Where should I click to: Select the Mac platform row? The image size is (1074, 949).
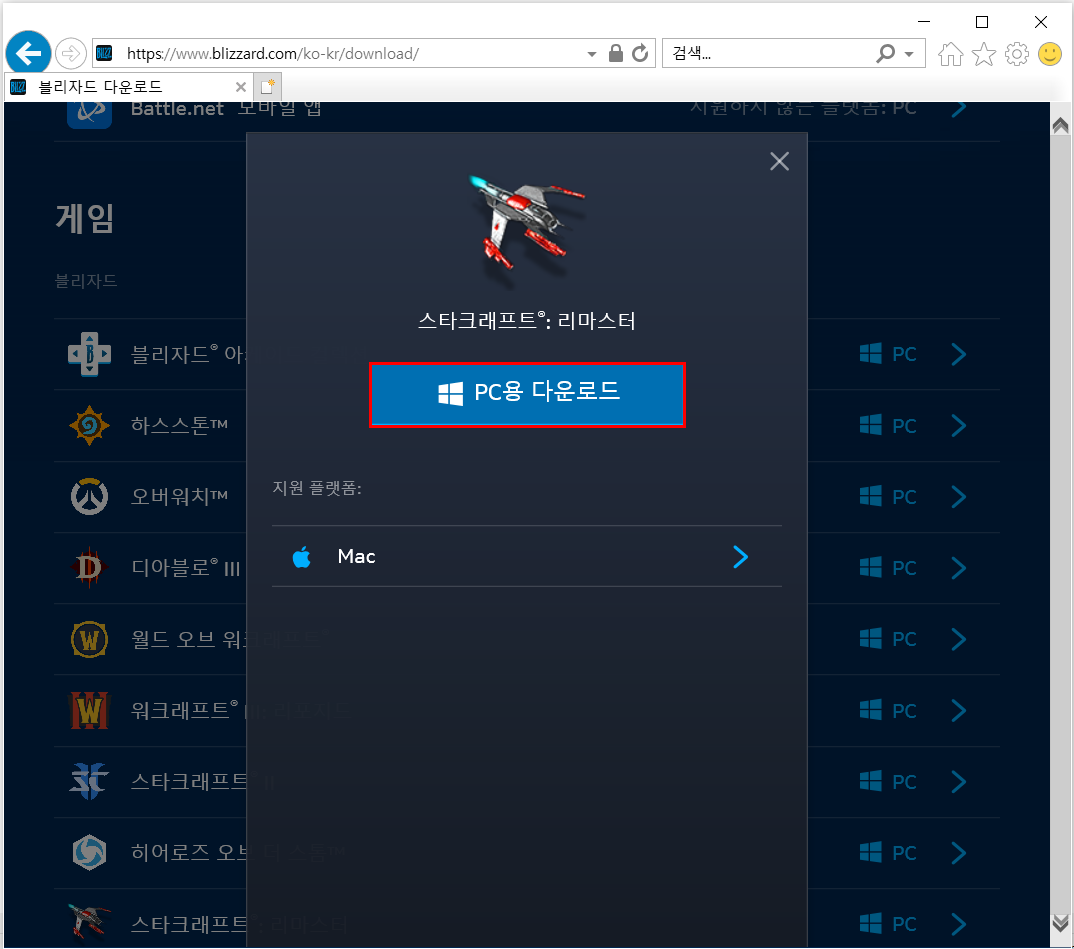point(527,556)
